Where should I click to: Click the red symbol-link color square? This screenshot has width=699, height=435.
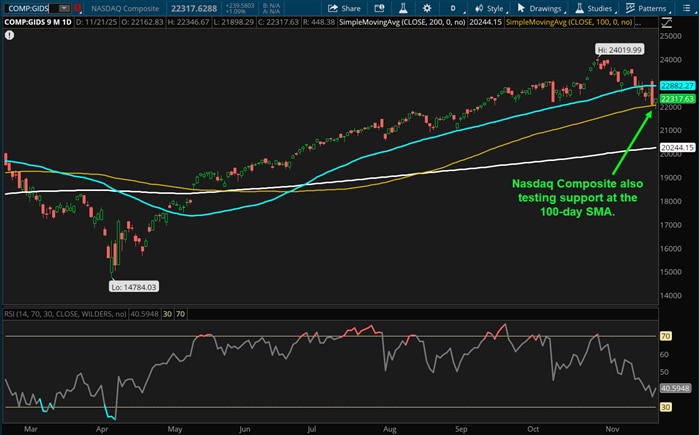(78, 8)
